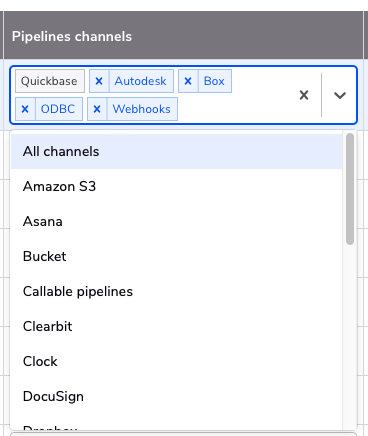Choose DocuSign in the list

click(177, 397)
